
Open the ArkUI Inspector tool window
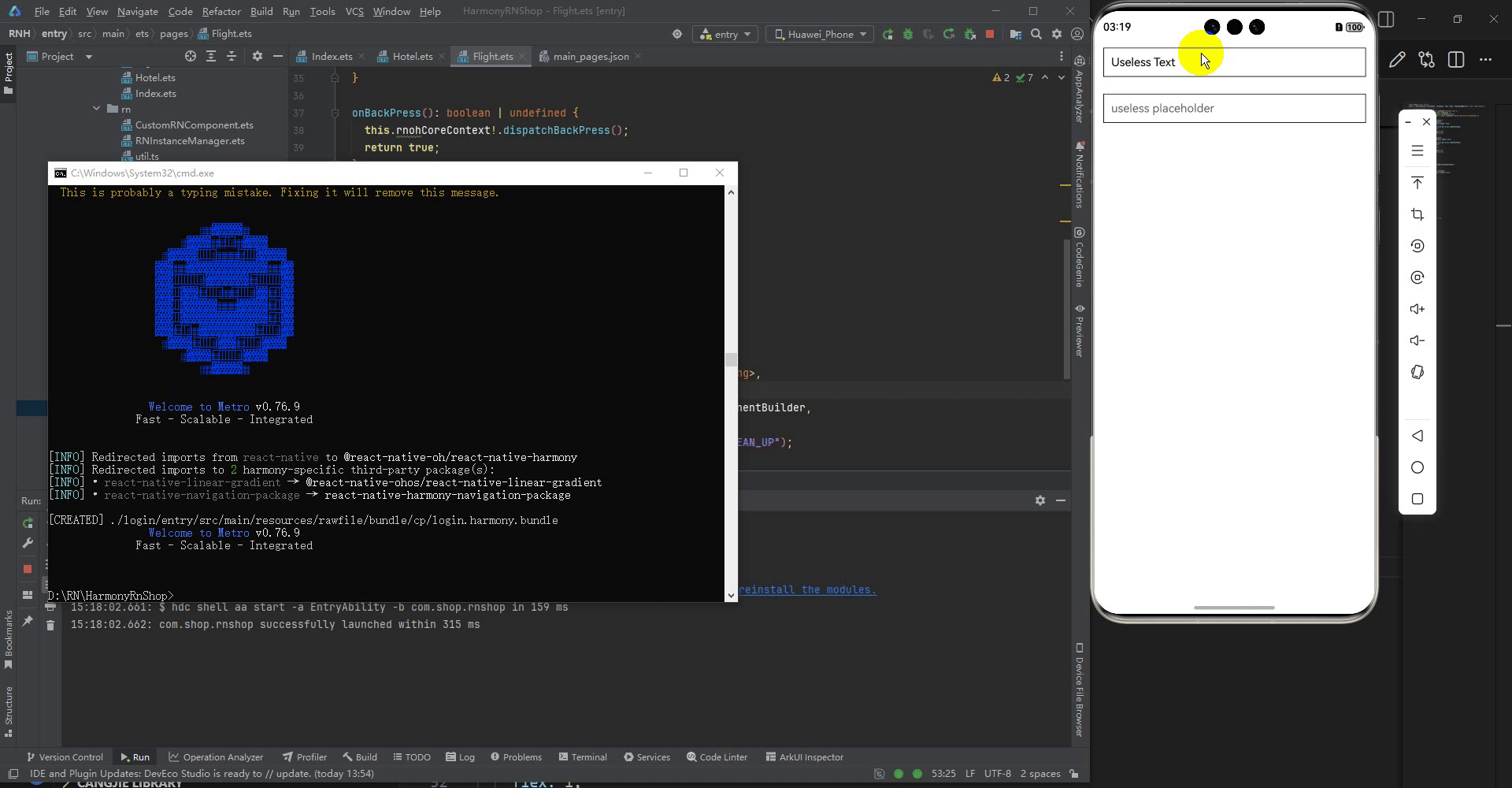click(x=804, y=756)
